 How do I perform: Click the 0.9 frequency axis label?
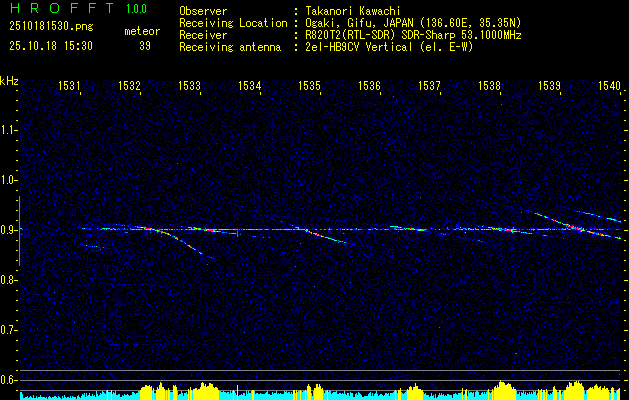tap(8, 230)
